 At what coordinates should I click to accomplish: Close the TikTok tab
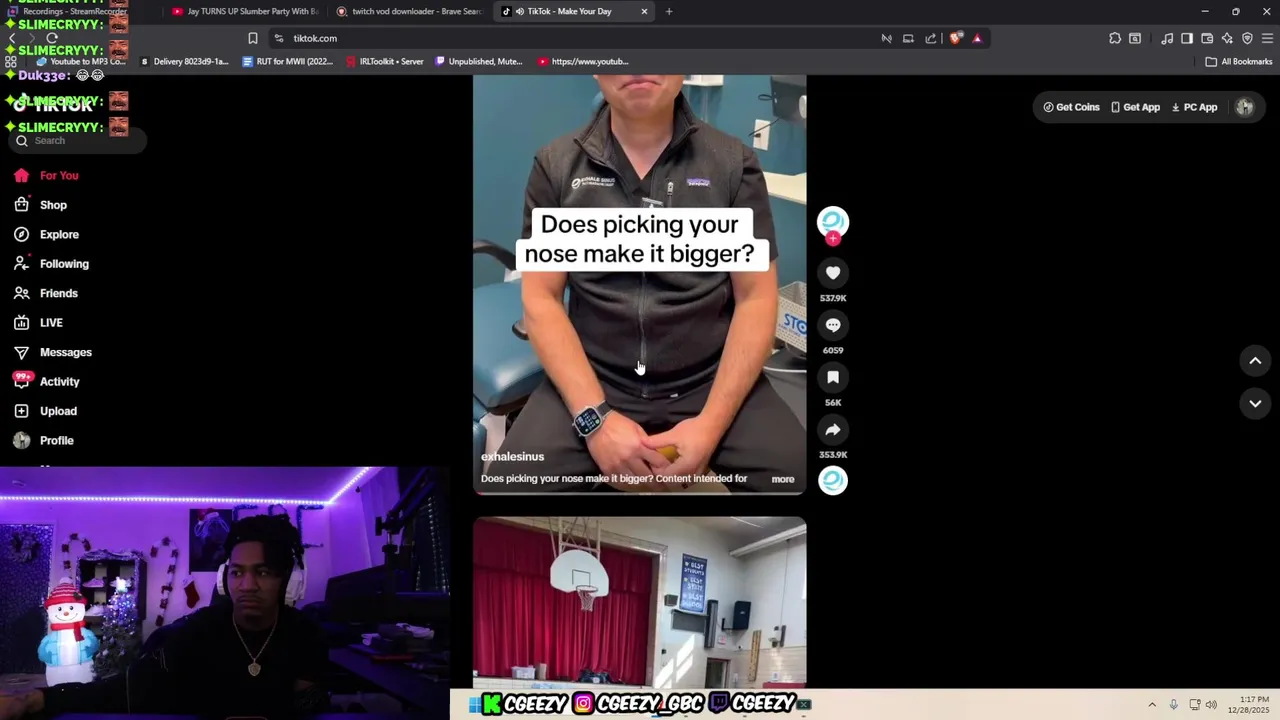click(x=644, y=11)
